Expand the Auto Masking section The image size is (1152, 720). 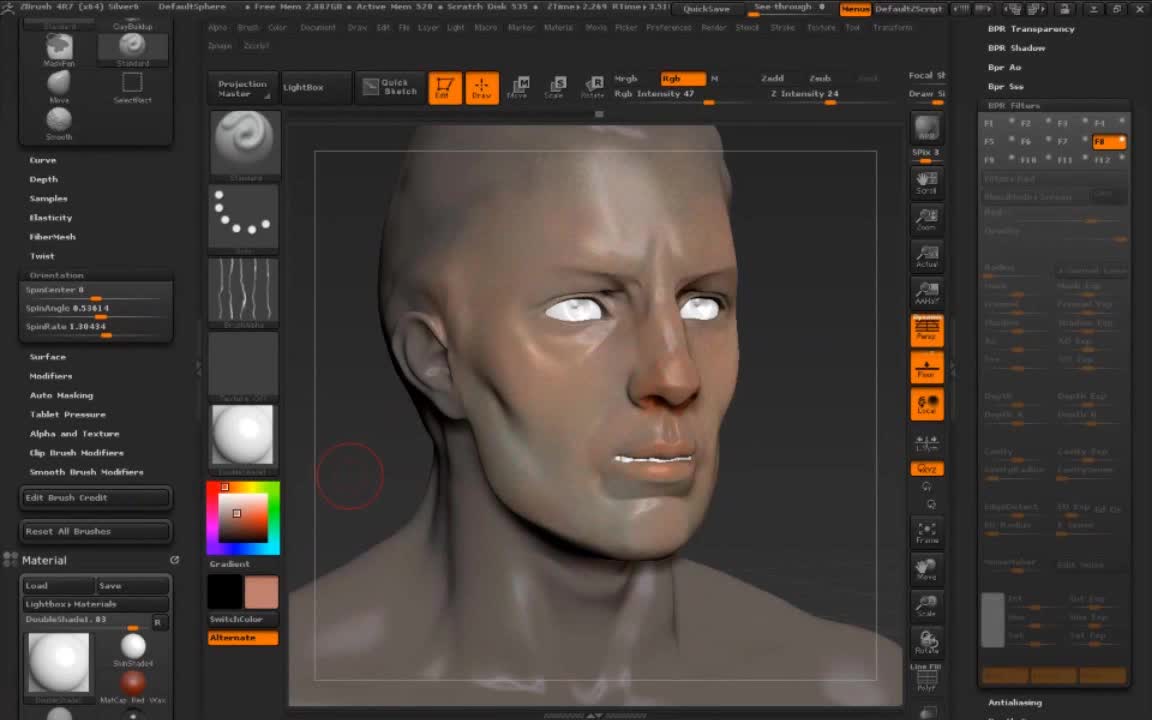pyautogui.click(x=61, y=395)
